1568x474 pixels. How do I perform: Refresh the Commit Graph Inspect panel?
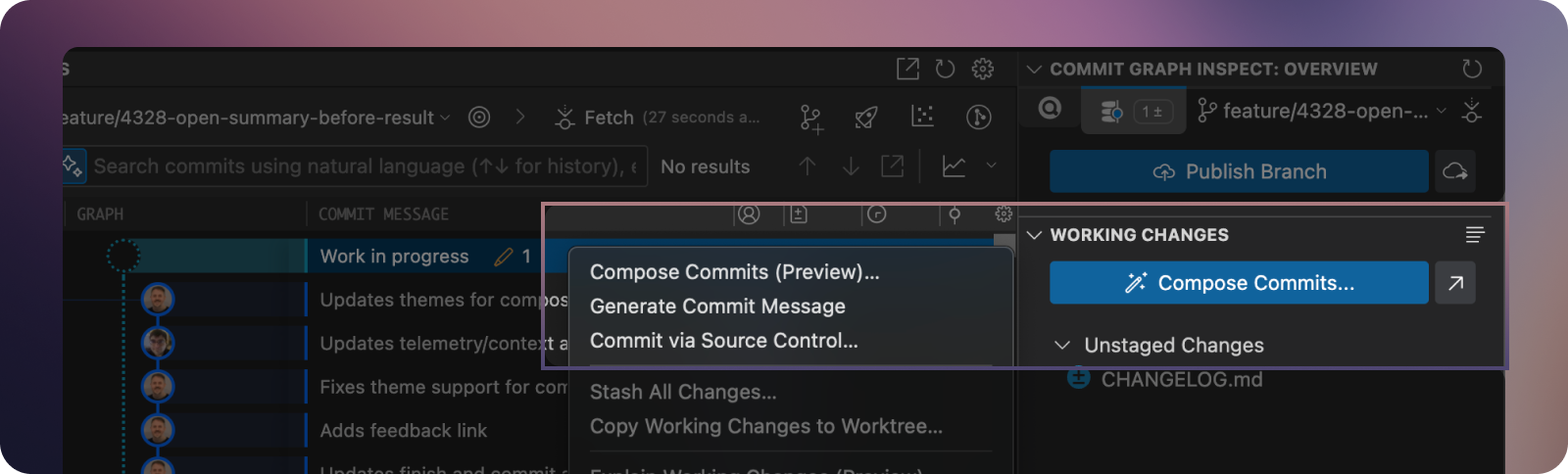coord(1472,69)
